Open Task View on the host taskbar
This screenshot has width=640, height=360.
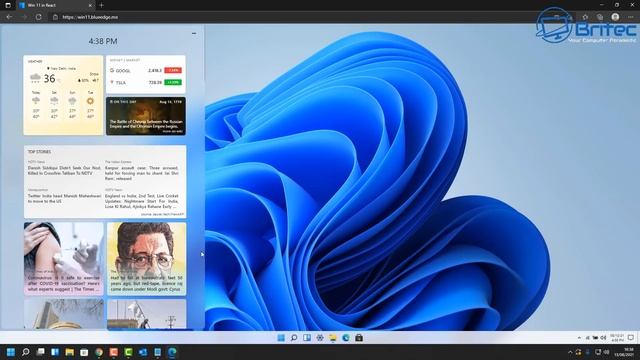(40, 352)
